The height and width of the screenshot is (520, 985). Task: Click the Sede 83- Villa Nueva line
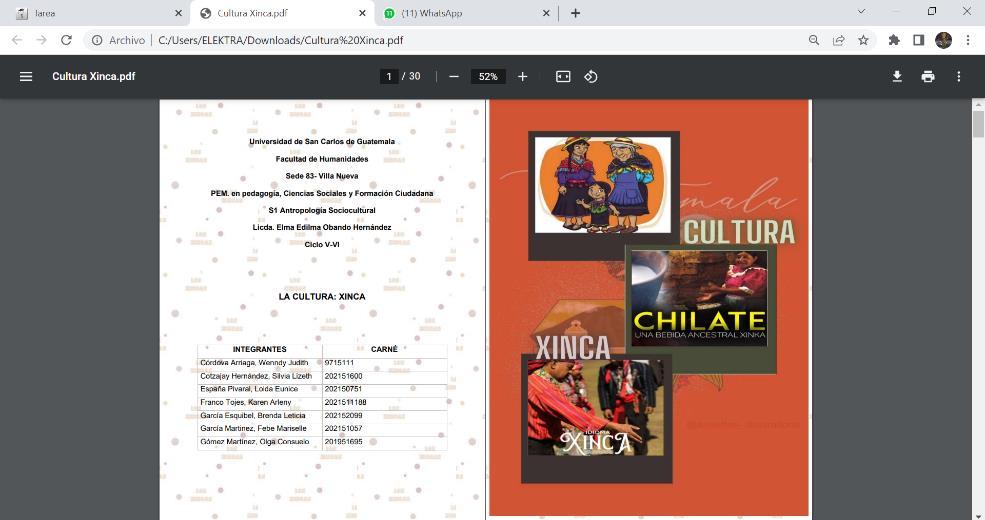tap(322, 176)
